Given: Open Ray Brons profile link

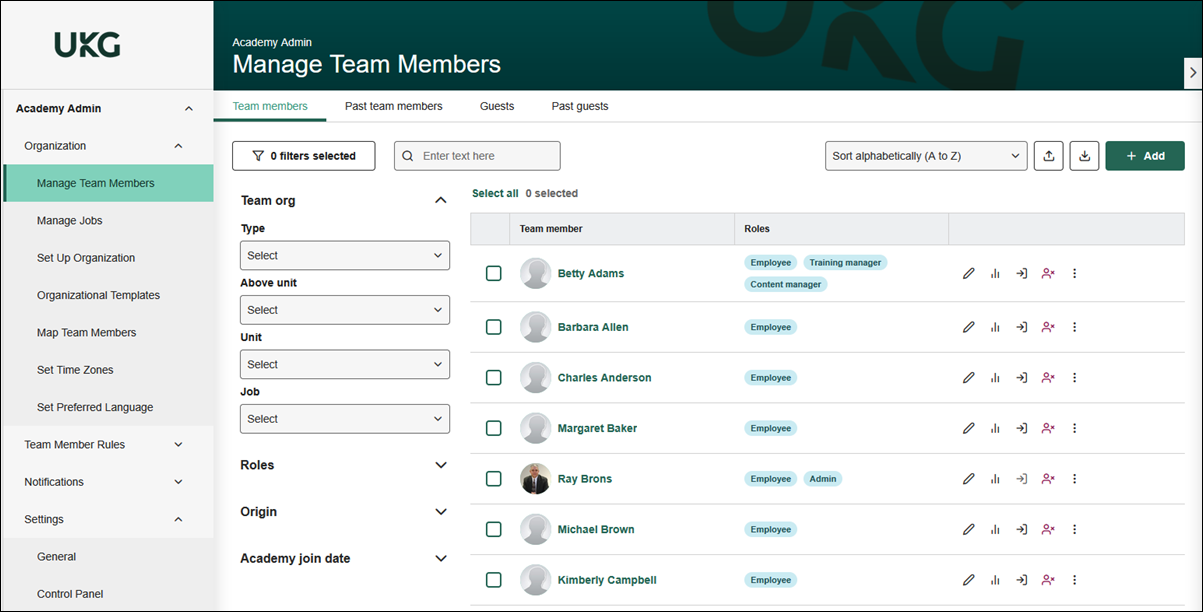Looking at the screenshot, I should (585, 479).
